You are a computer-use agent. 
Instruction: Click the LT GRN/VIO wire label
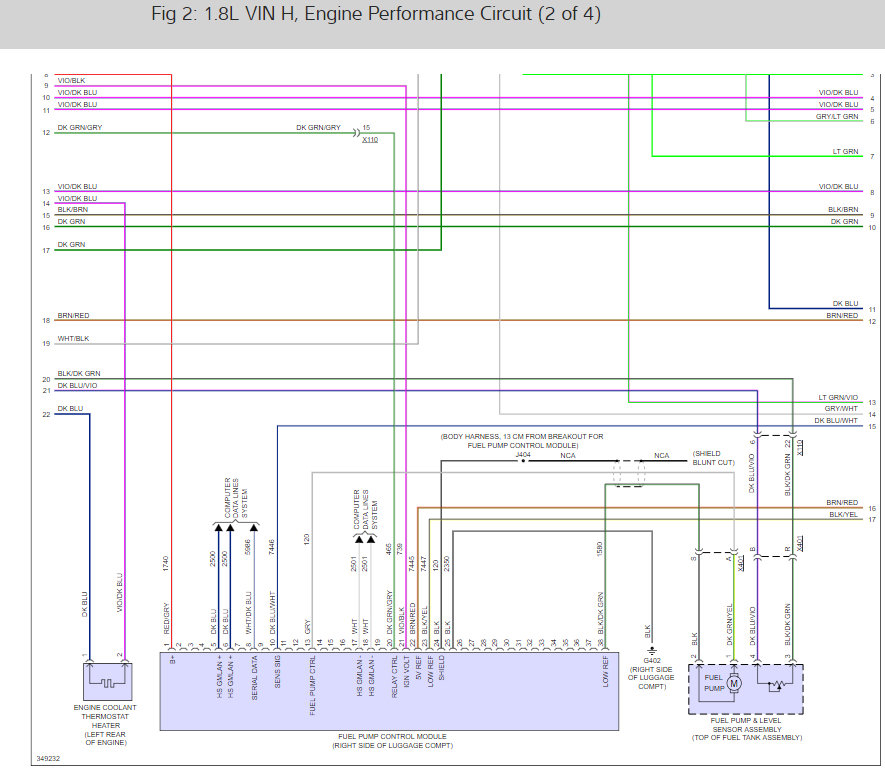click(838, 397)
